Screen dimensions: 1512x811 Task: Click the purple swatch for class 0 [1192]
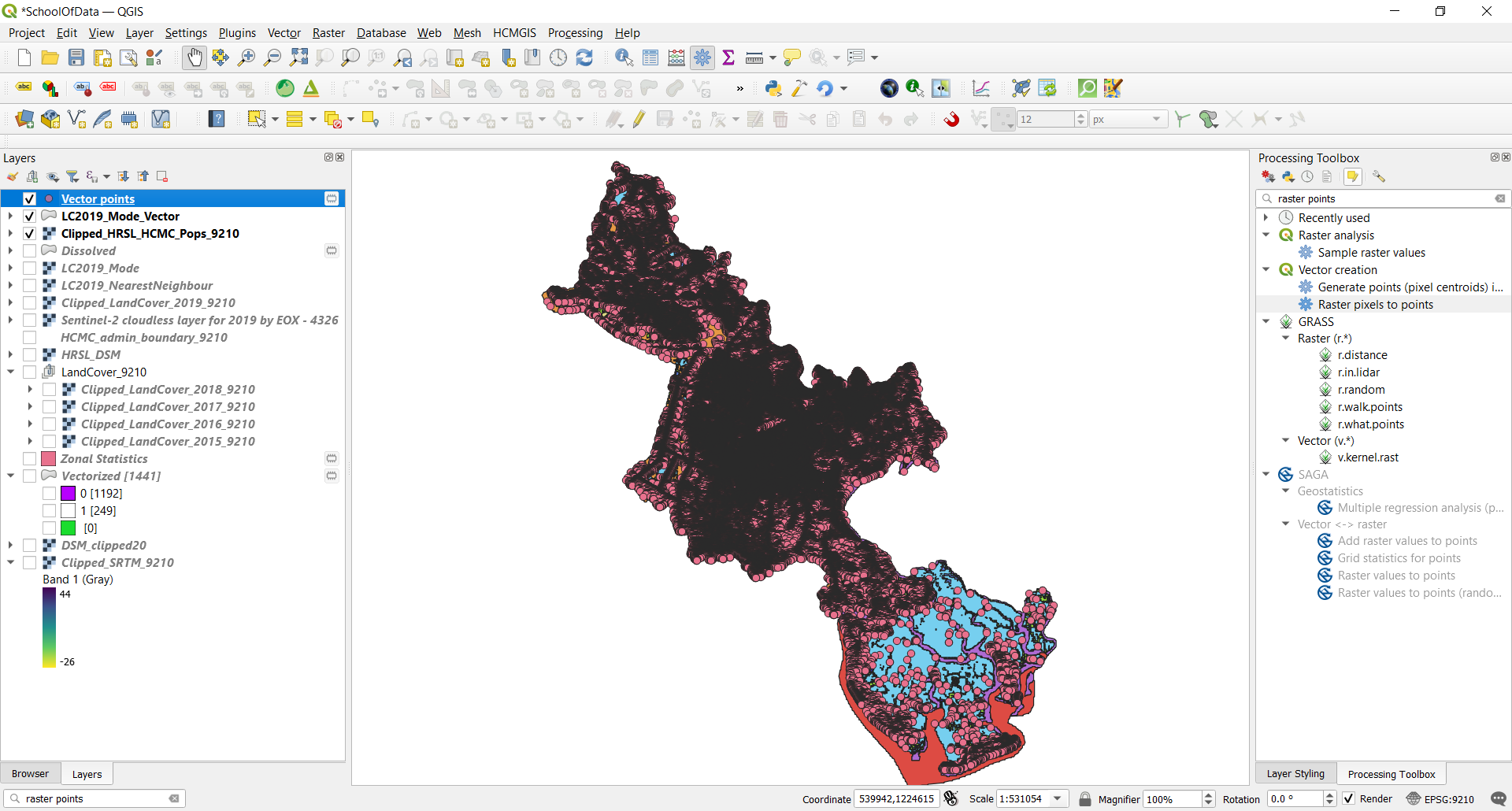coord(69,494)
